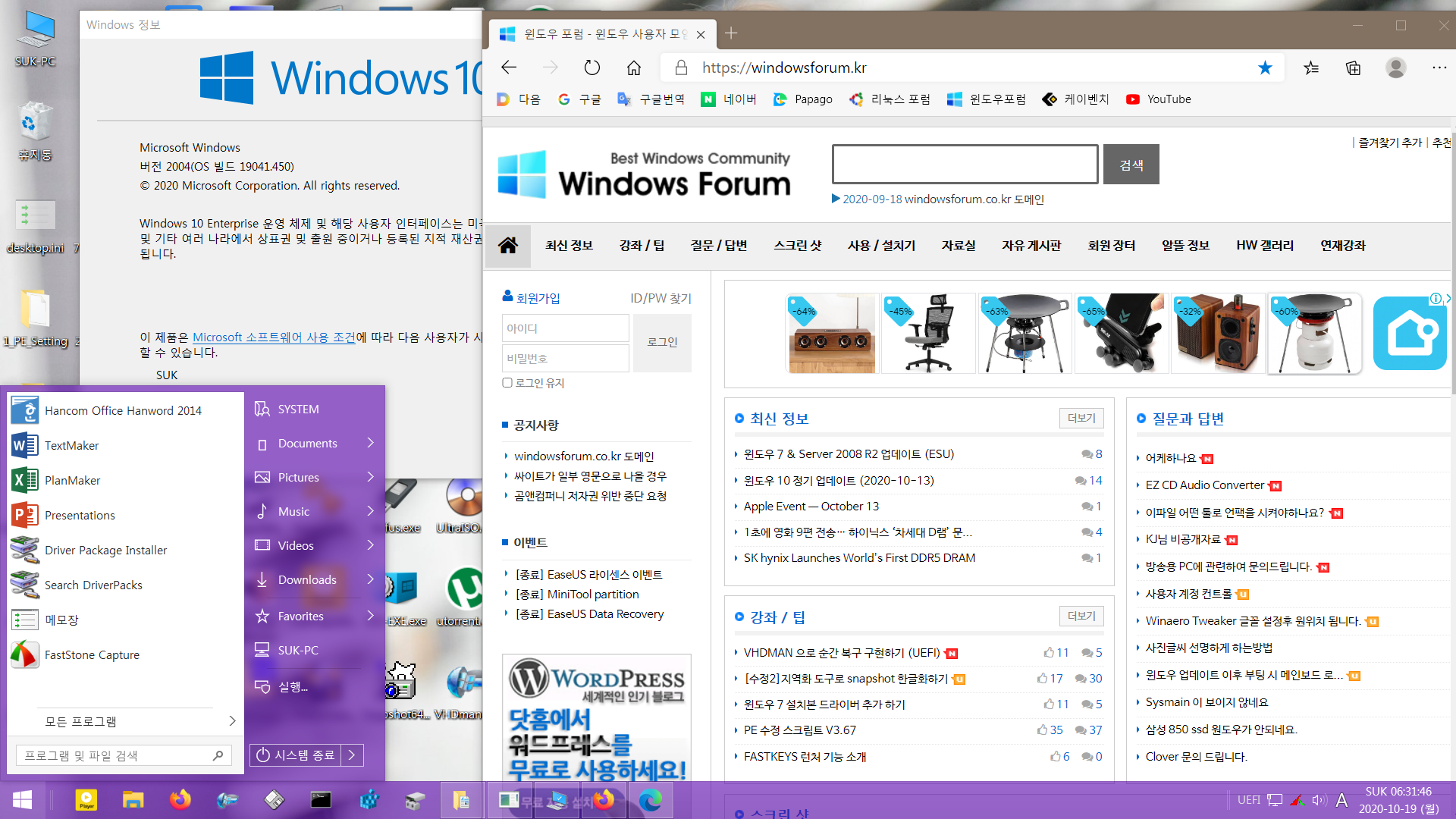Check the 로그인 유지 checkbox
The width and height of the screenshot is (1456, 819).
pyautogui.click(x=507, y=383)
